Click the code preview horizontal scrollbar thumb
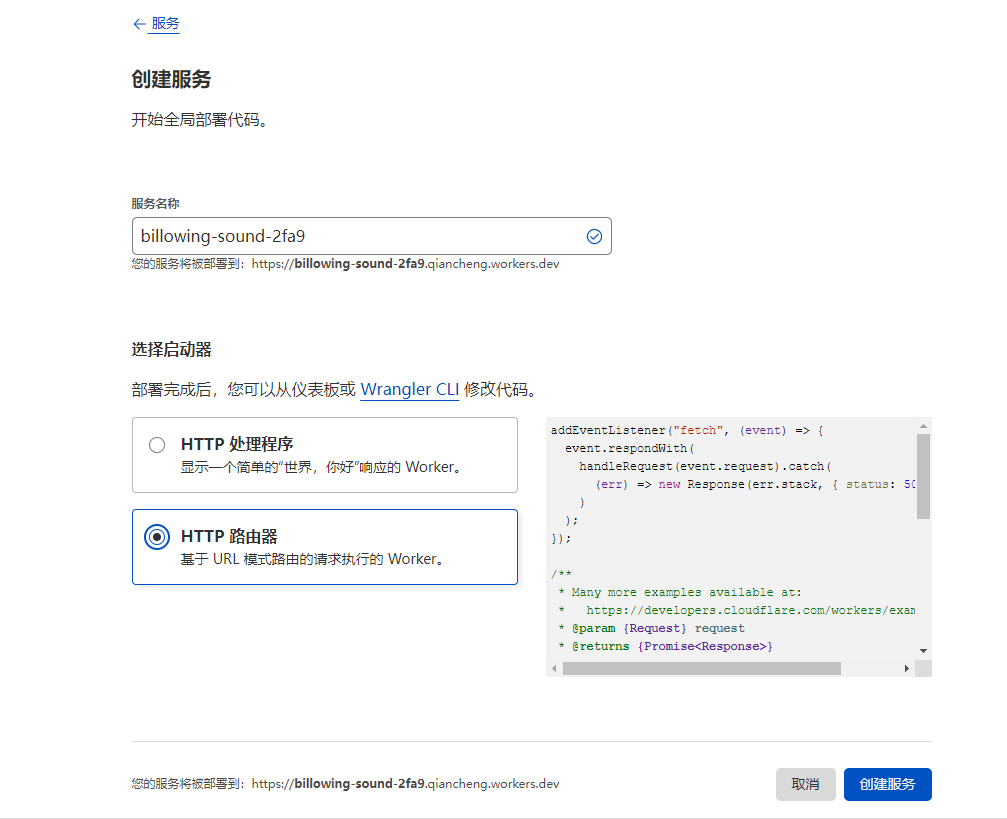The image size is (1007, 819). [701, 669]
